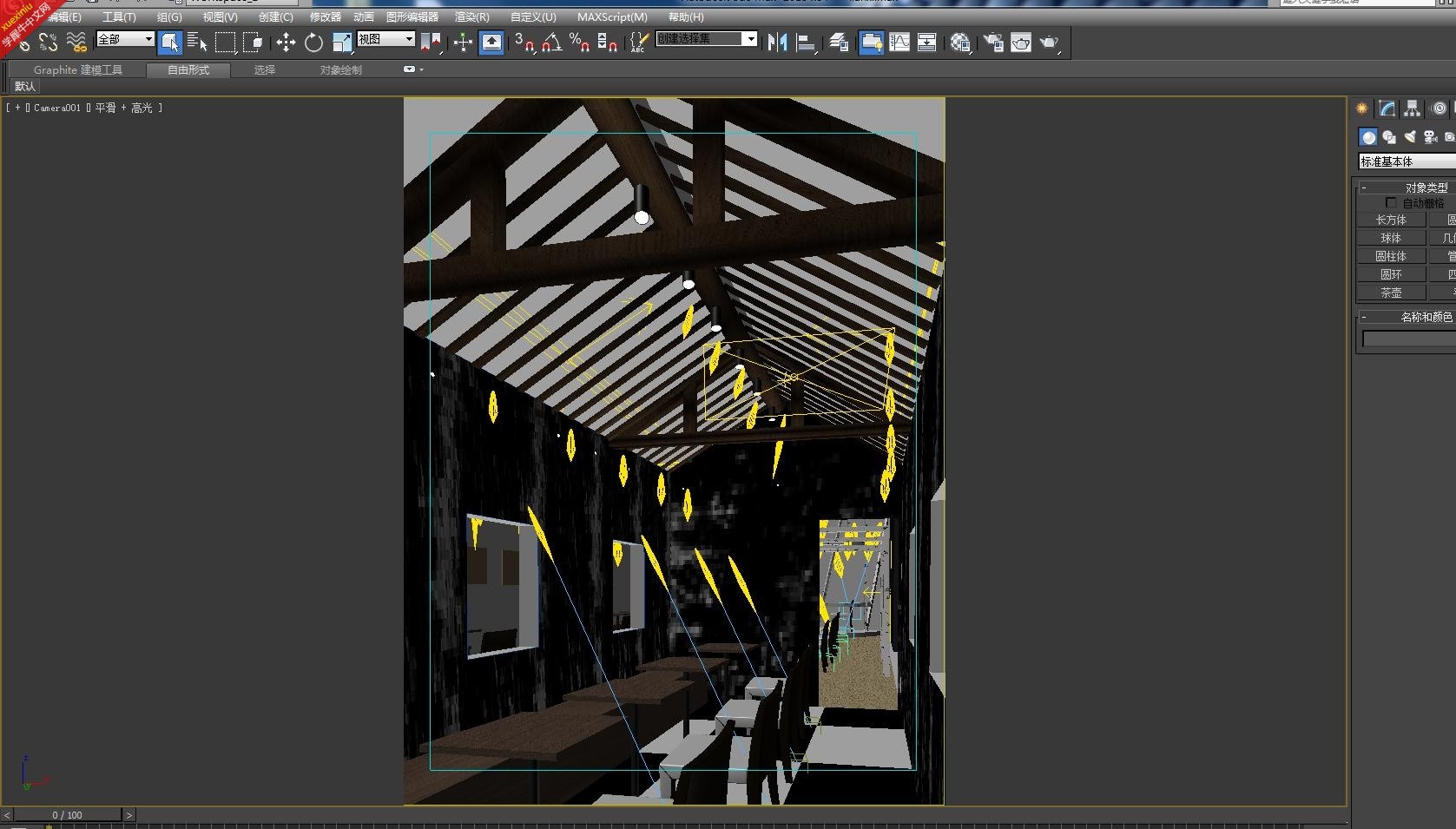
Task: Open Render Setup dialog
Action: click(x=993, y=42)
